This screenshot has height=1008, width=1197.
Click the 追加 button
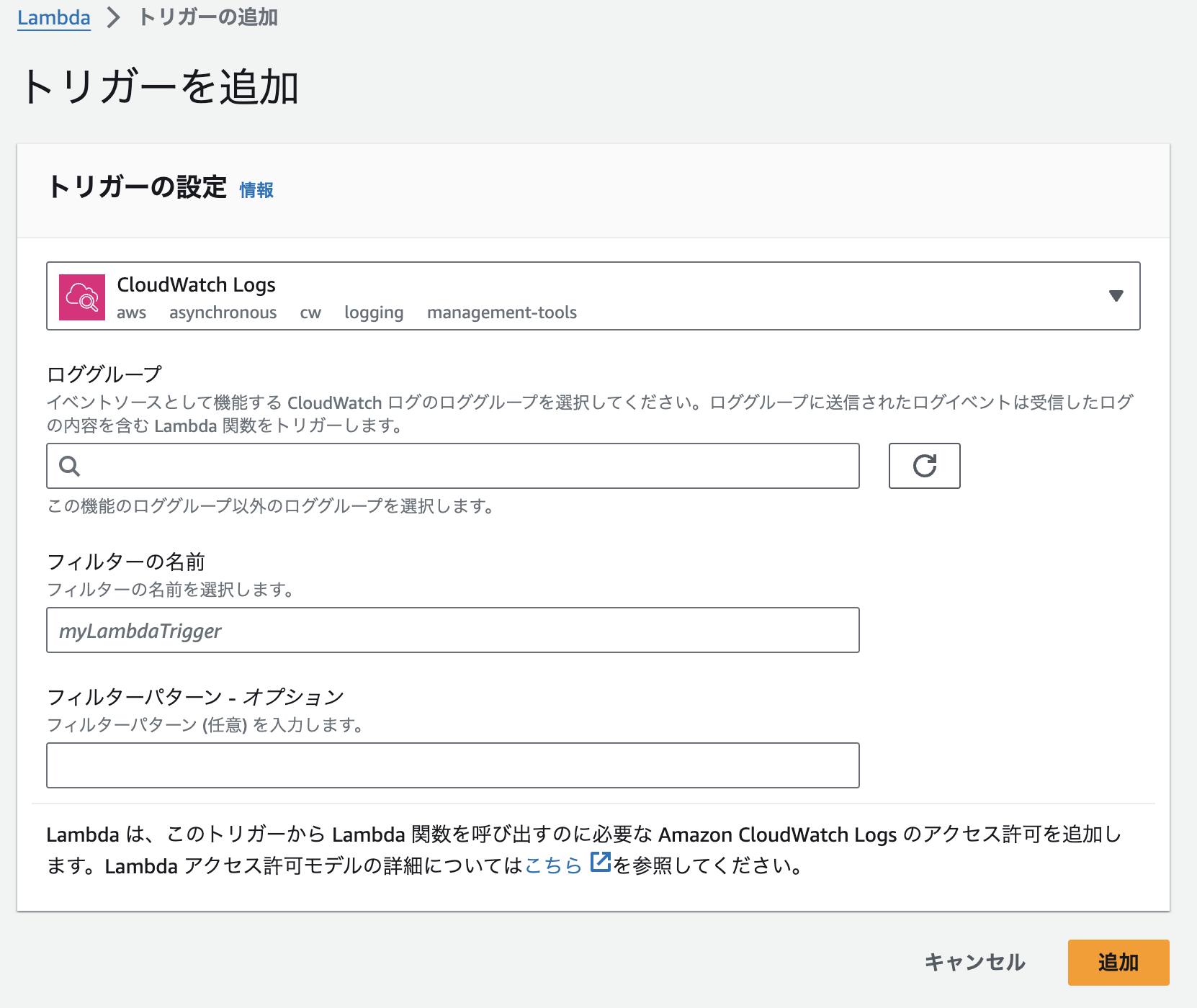click(x=1118, y=963)
